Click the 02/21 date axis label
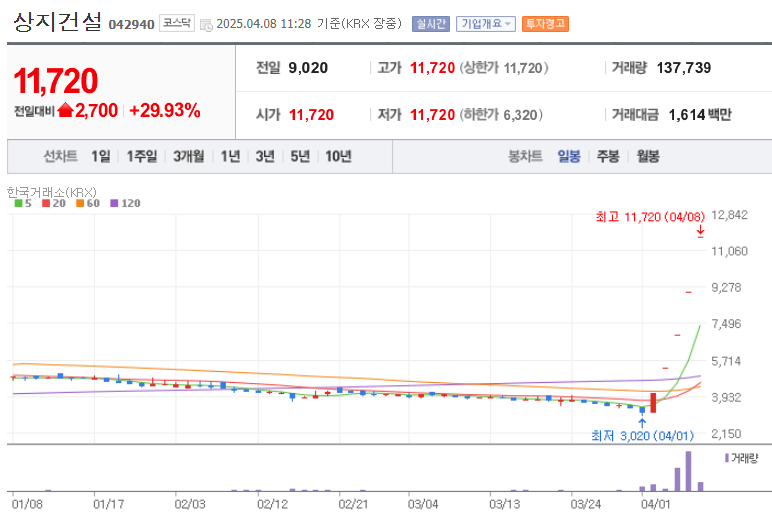Viewport: 772px width, 526px height. [x=353, y=504]
